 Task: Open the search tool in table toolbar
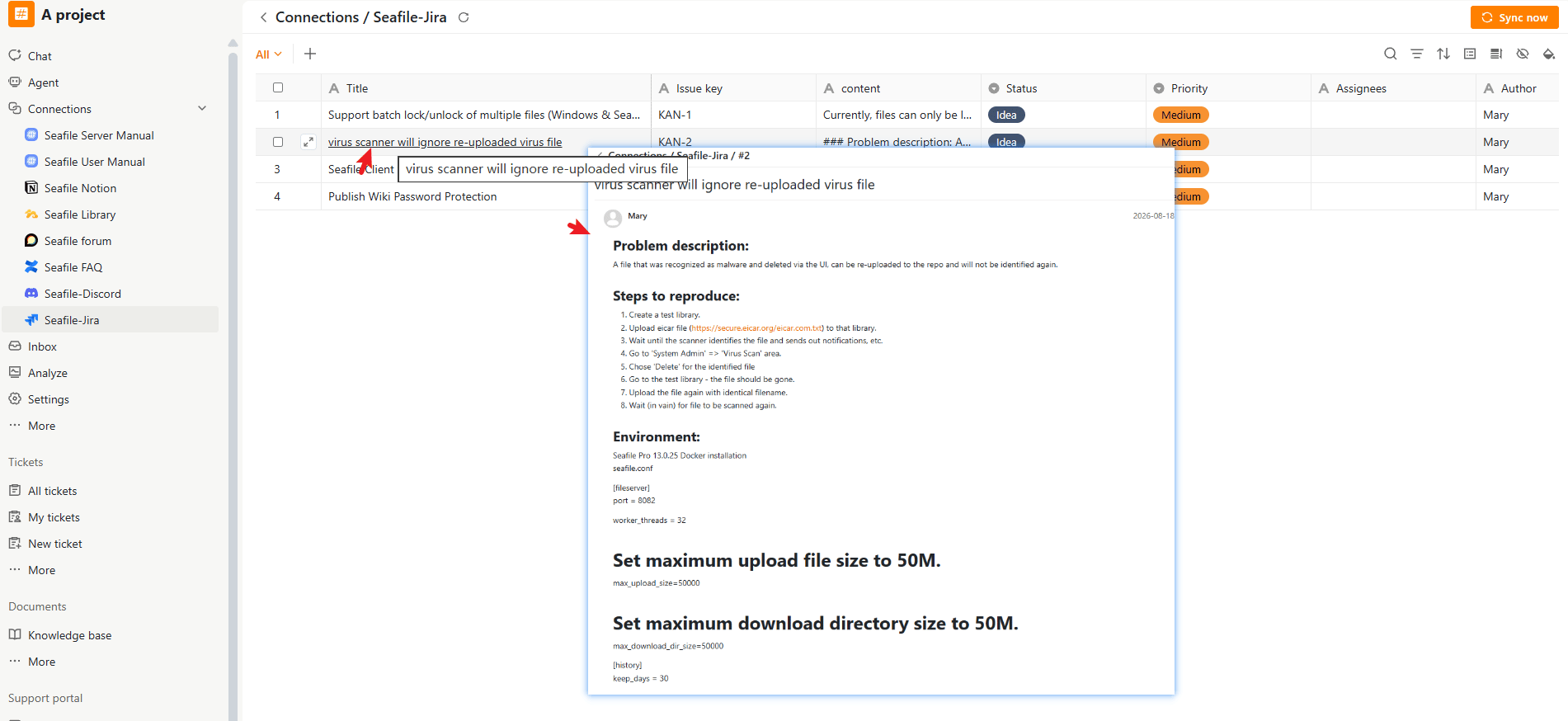pos(1391,54)
